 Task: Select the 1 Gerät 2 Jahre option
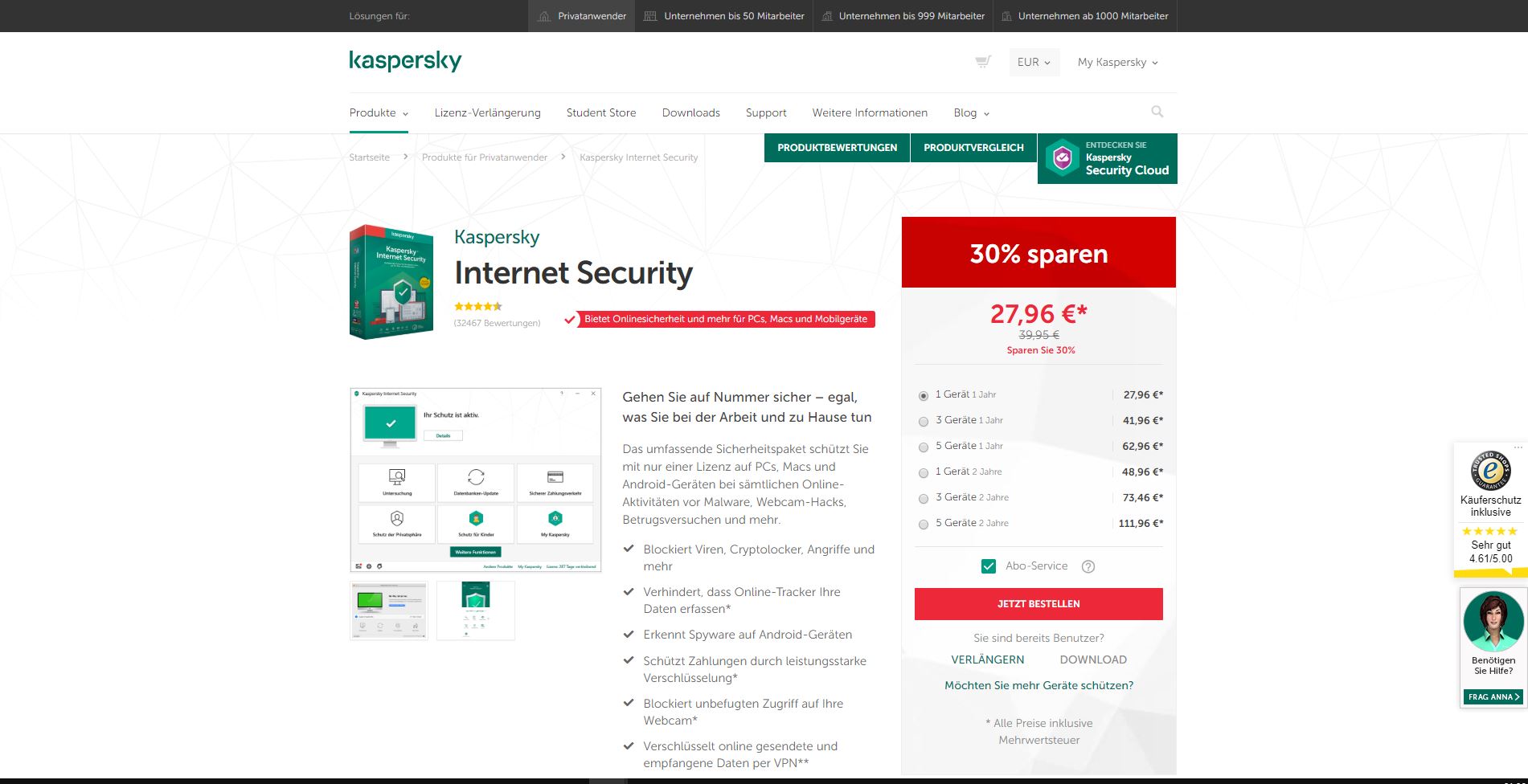coord(924,472)
